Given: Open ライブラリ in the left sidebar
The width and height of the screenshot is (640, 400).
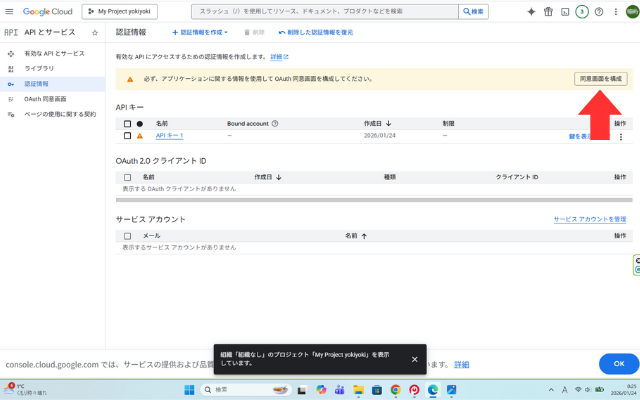Looking at the screenshot, I should 39,67.
